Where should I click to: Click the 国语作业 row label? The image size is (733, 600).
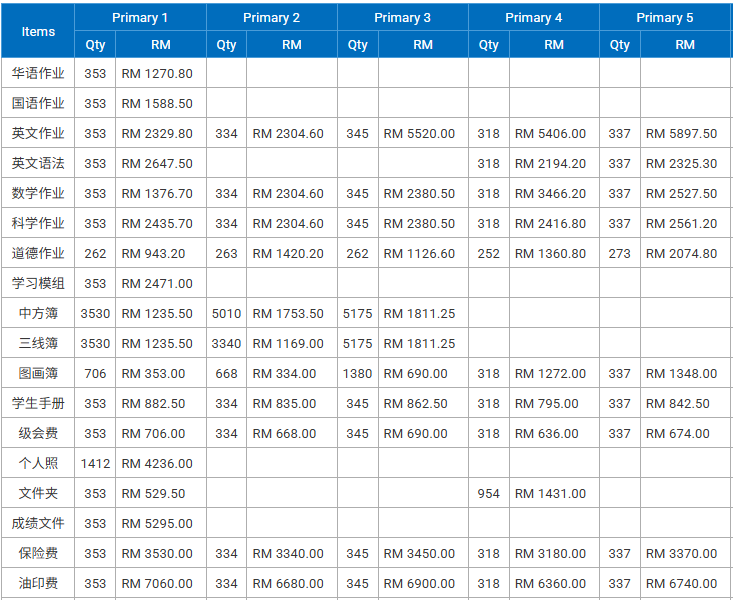(38, 103)
